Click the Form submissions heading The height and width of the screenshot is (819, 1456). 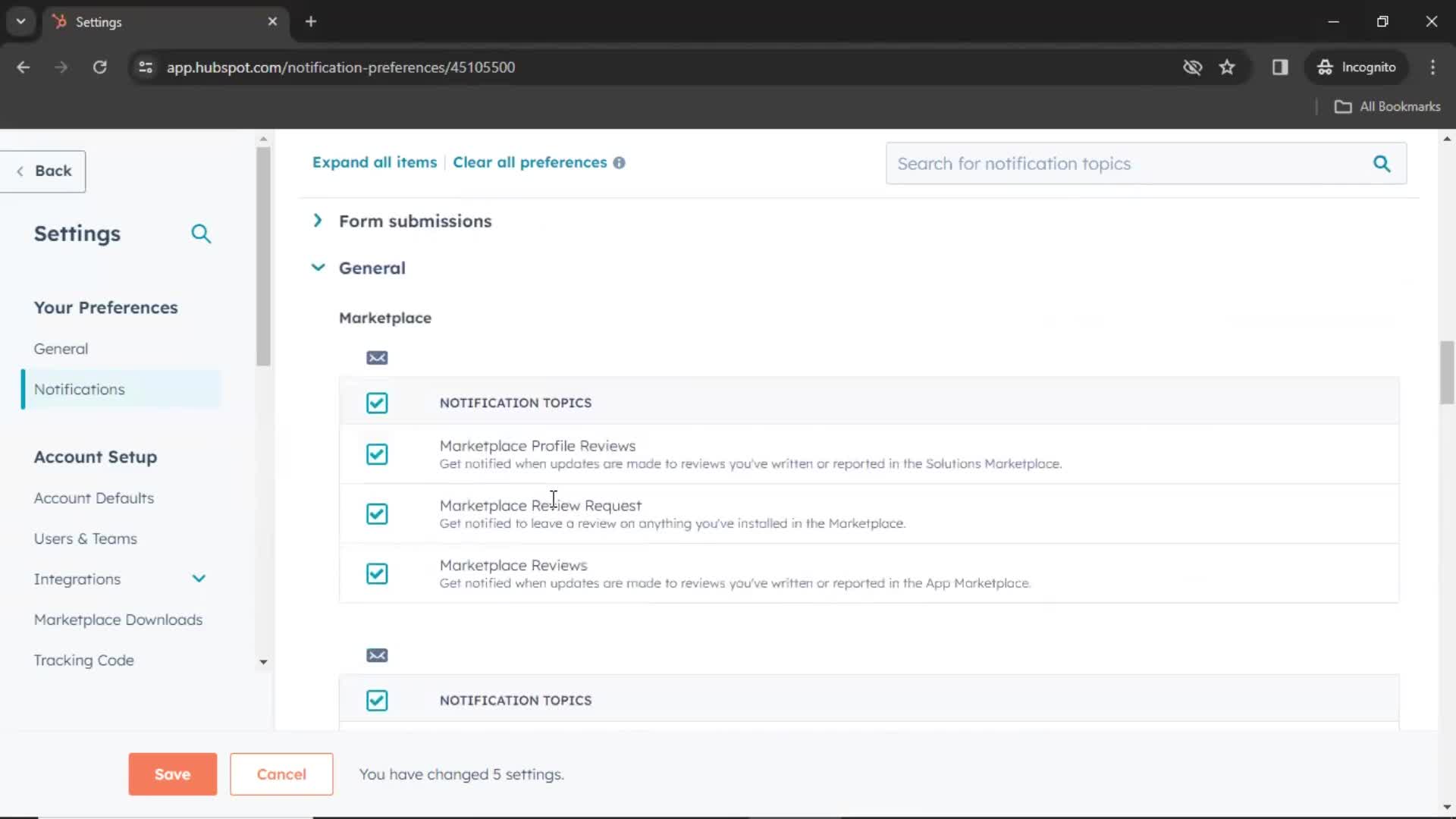tap(416, 221)
